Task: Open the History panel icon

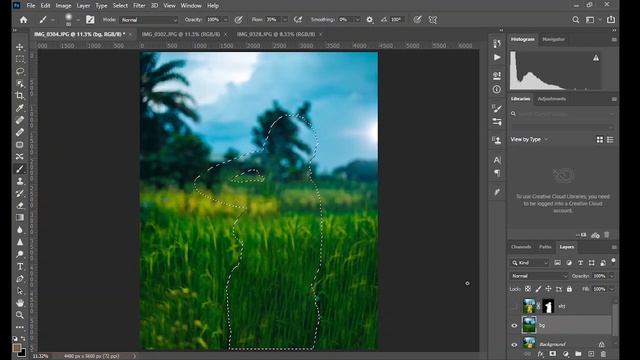Action: 497,44
